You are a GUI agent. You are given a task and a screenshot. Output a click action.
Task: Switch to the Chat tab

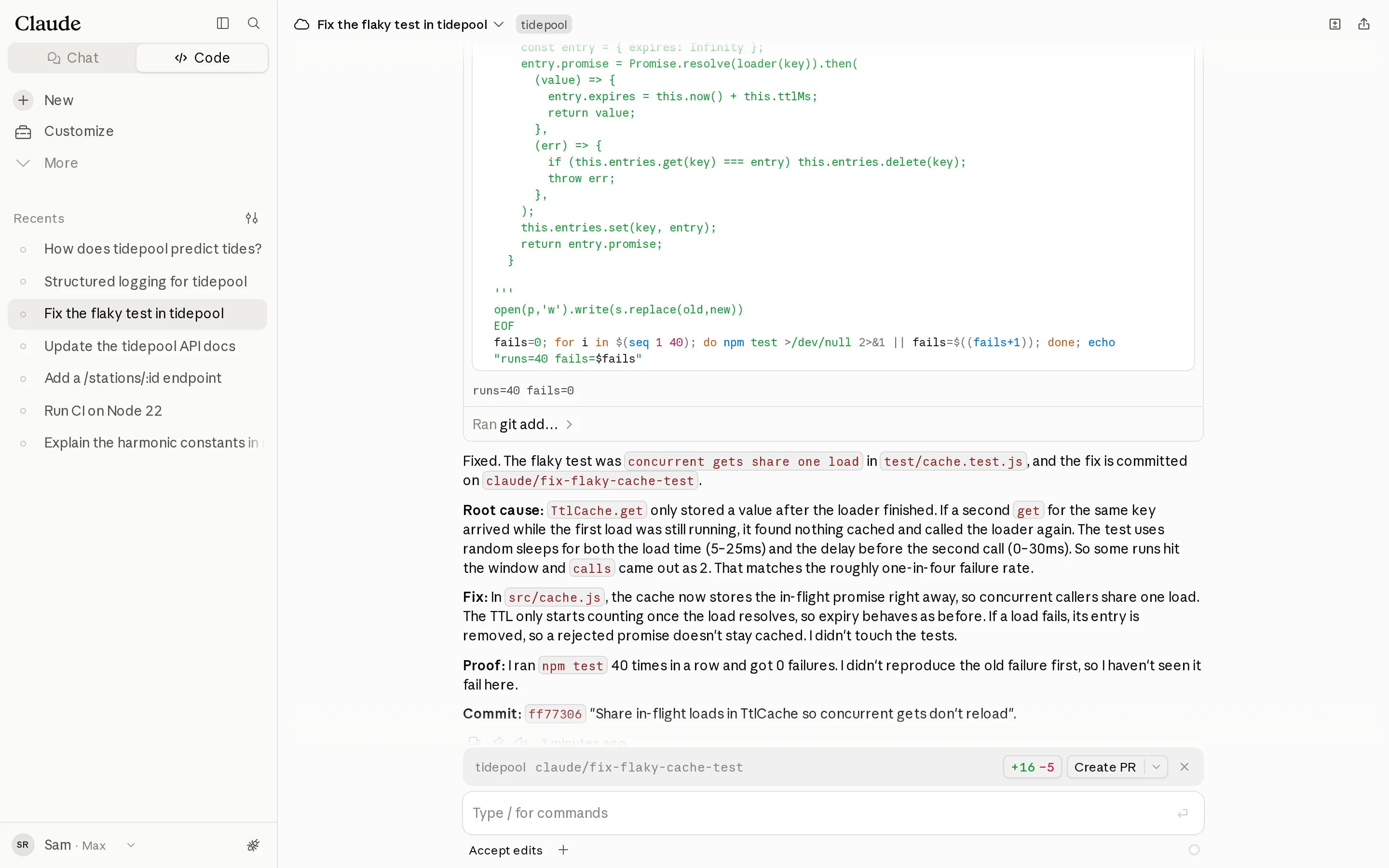72,58
